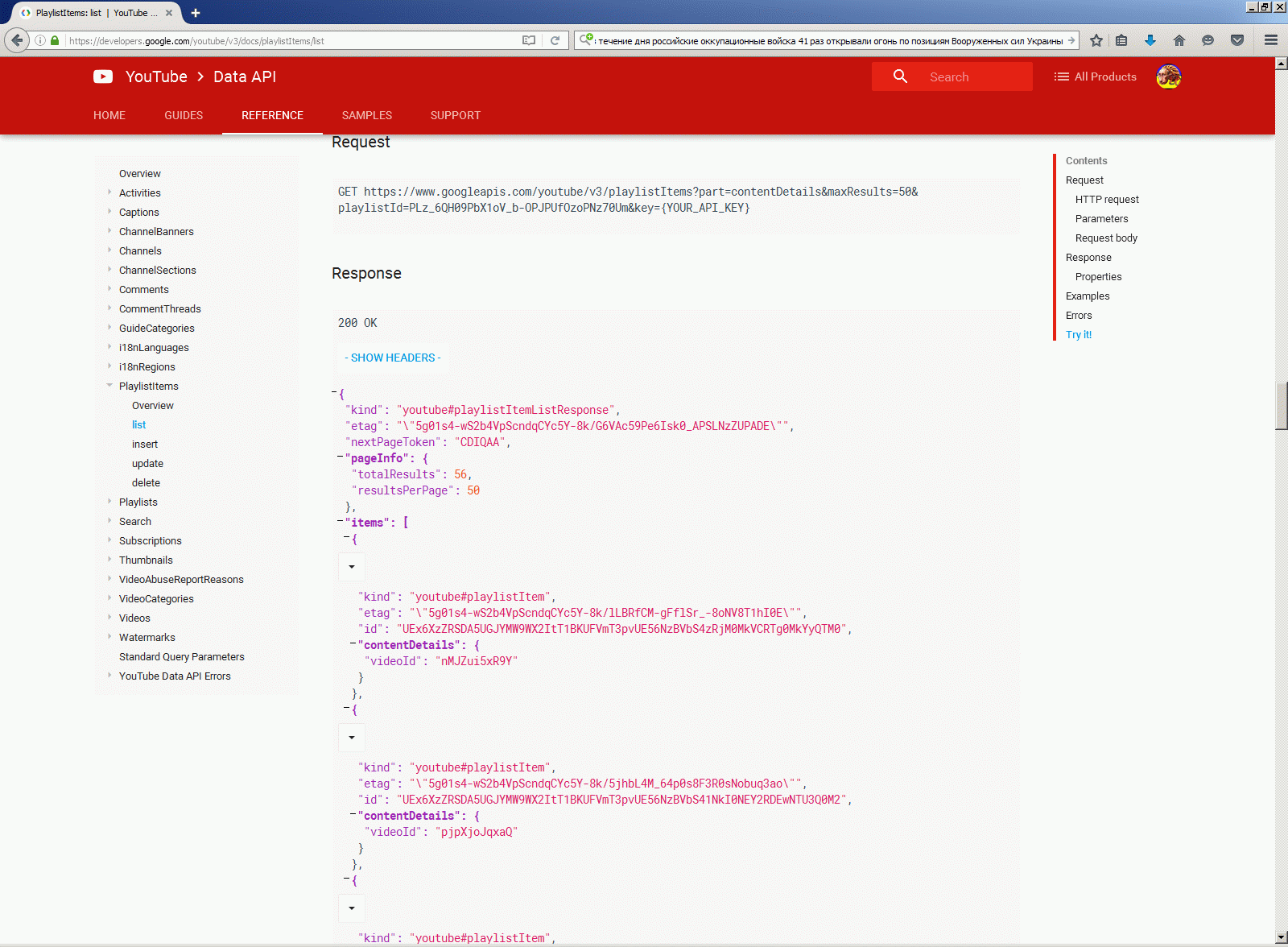Select the list method in sidebar
The image size is (1288, 947).
point(139,424)
